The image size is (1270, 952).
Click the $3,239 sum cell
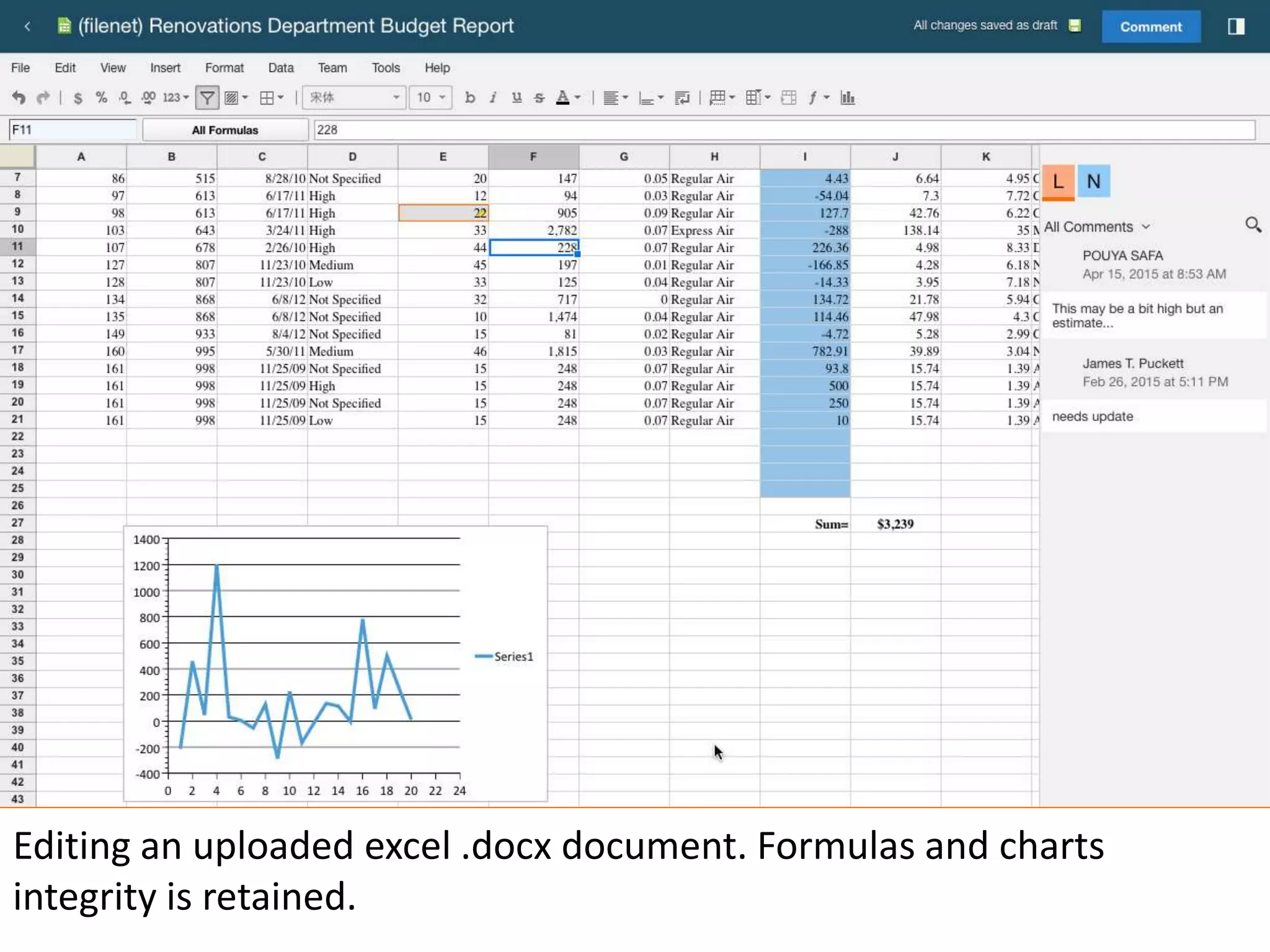895,524
